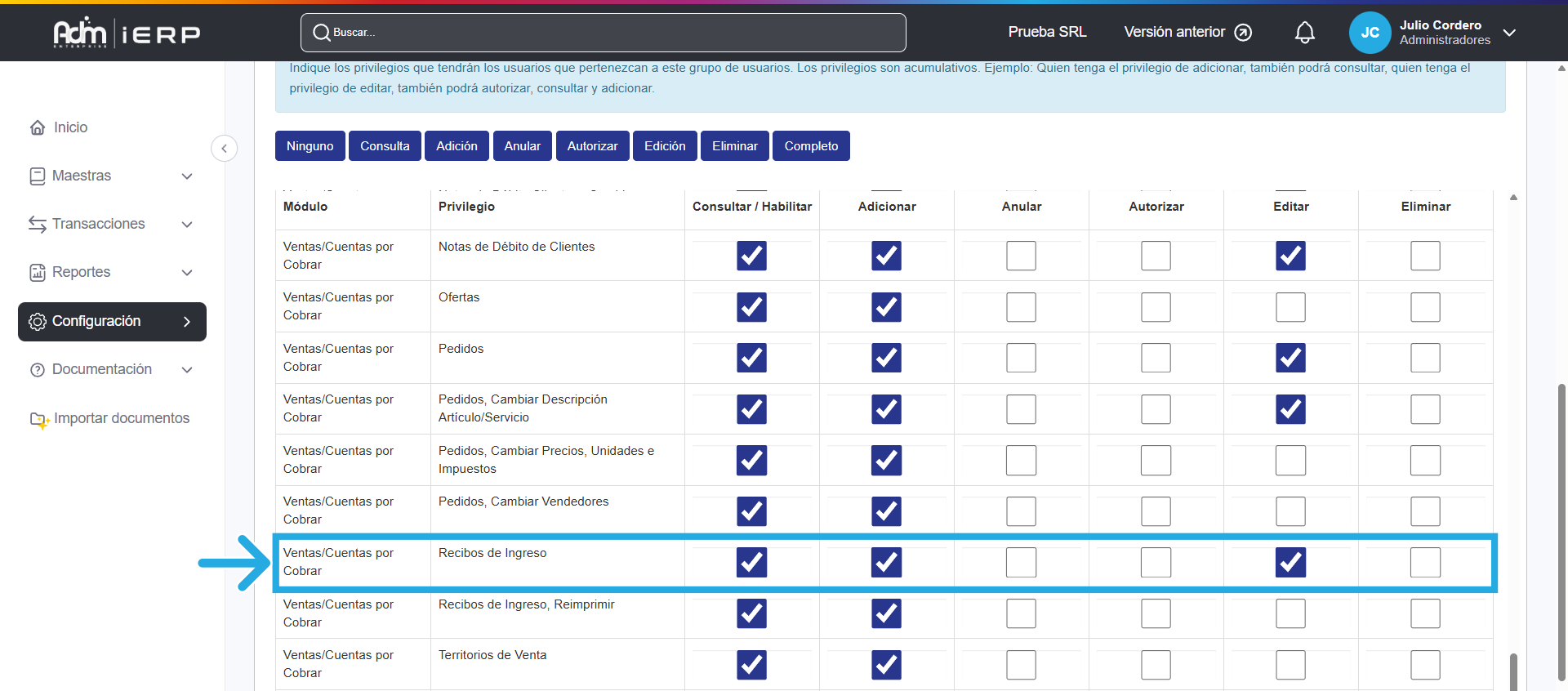The width and height of the screenshot is (1568, 691).
Task: Check Eliminar for the Ofertas row
Action: tap(1425, 307)
